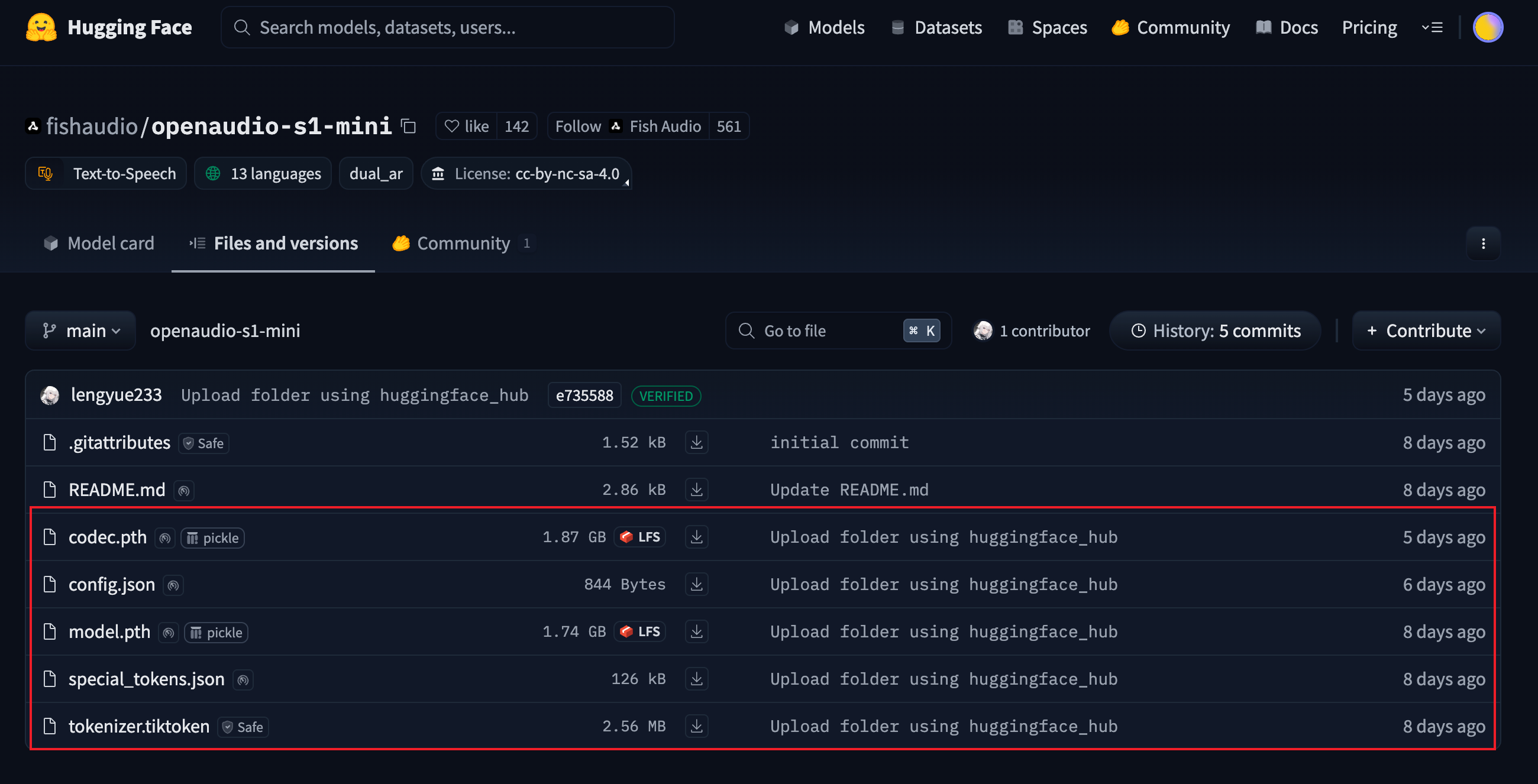Click Safe badge on tokenizer.tiktoken
Image resolution: width=1538 pixels, height=784 pixels.
click(x=243, y=727)
